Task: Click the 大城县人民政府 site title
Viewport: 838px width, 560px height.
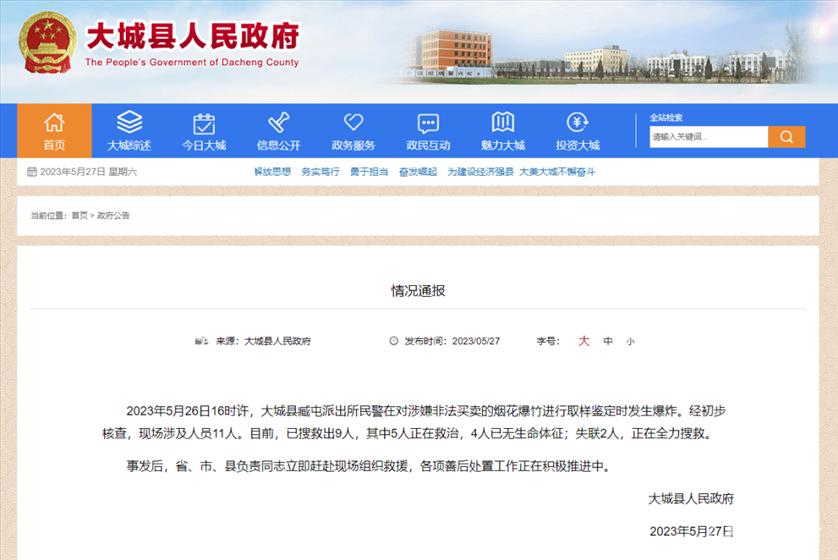Action: 193,36
